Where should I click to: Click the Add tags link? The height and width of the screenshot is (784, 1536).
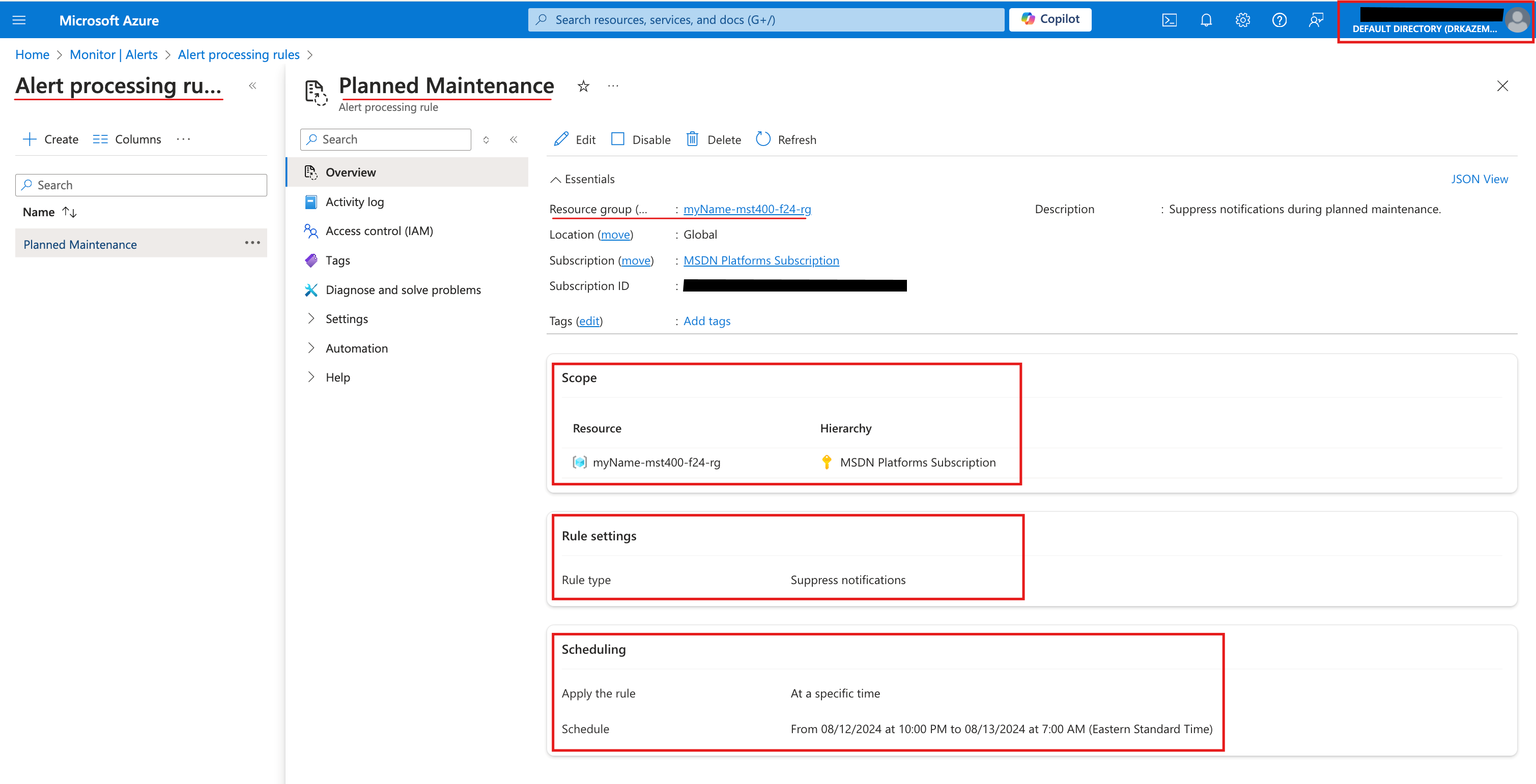pos(706,322)
